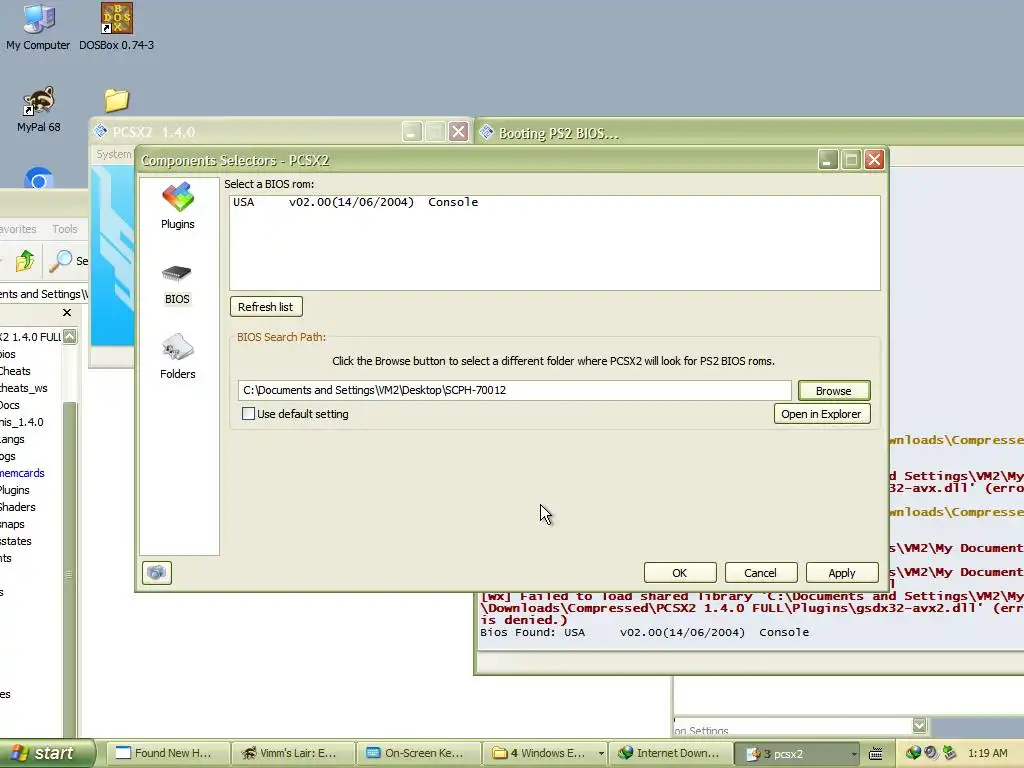
Task: Expand the pcsx2 taskbar group
Action: (854, 754)
